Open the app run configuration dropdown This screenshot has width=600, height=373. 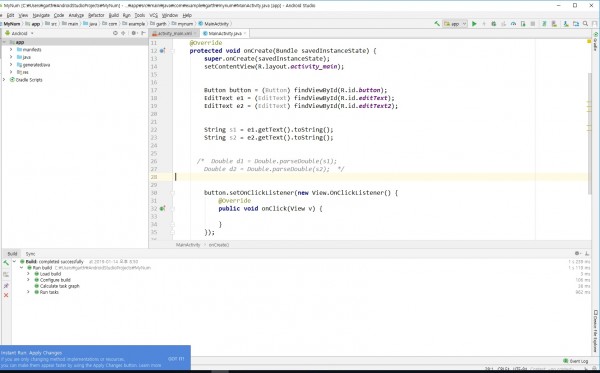[x=455, y=24]
